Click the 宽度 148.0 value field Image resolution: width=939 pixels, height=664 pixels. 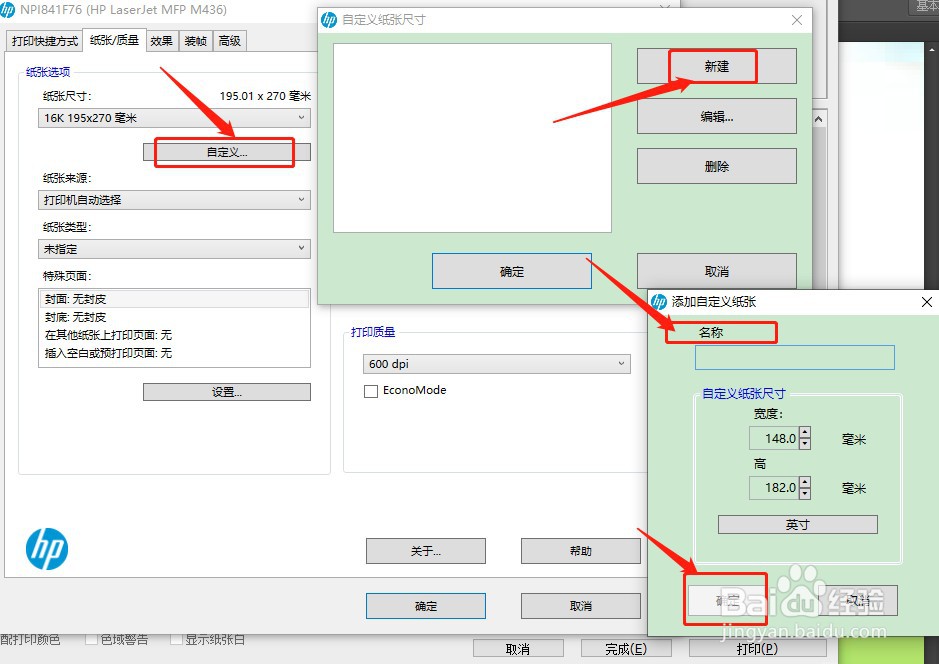tap(774, 438)
